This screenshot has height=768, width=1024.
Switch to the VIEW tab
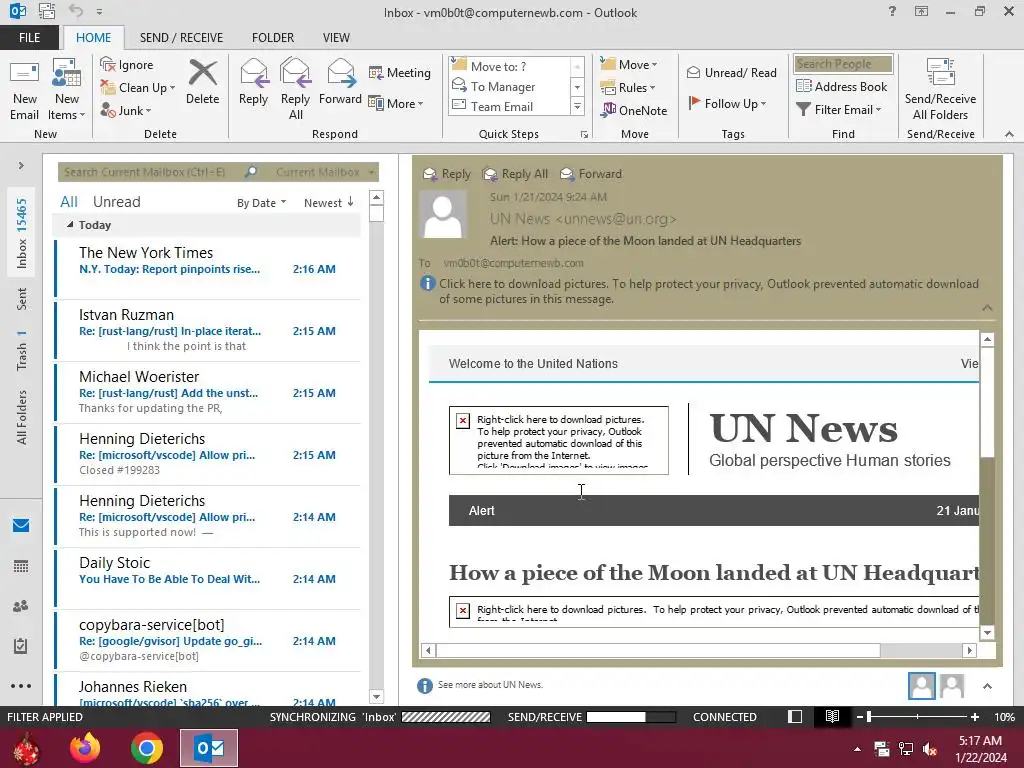tap(336, 38)
